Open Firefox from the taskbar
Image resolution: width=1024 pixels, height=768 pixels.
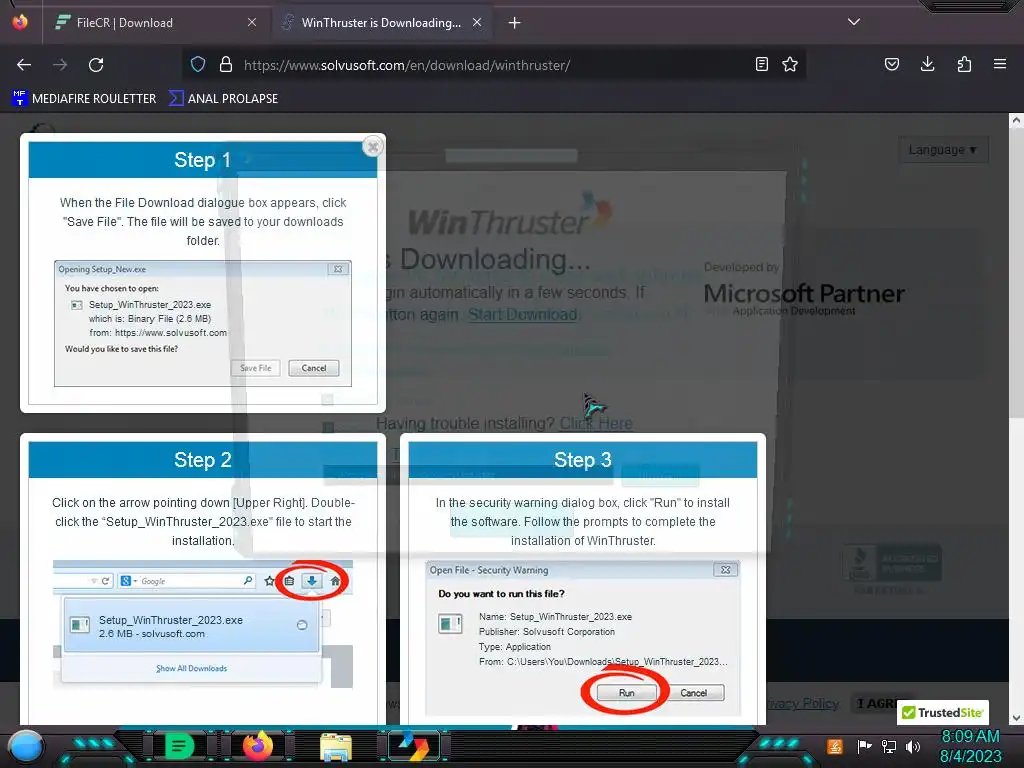click(257, 746)
